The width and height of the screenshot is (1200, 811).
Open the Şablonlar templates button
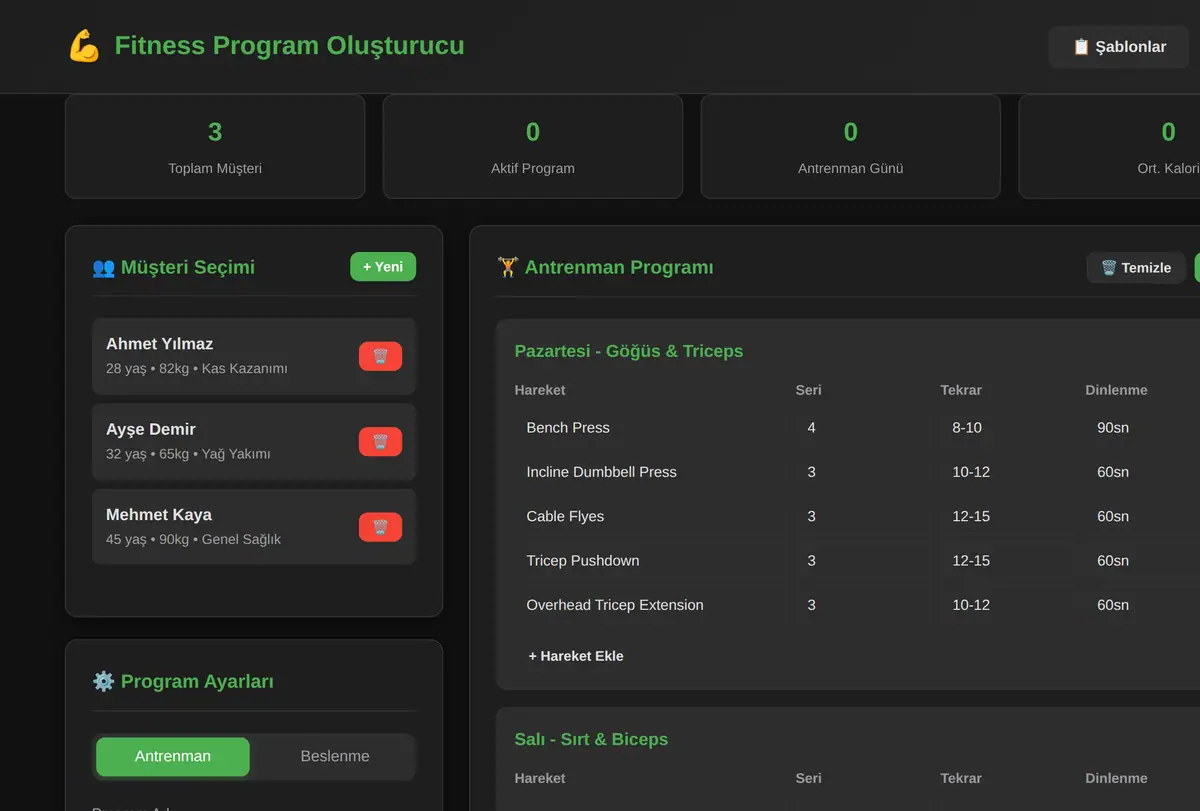1119,47
